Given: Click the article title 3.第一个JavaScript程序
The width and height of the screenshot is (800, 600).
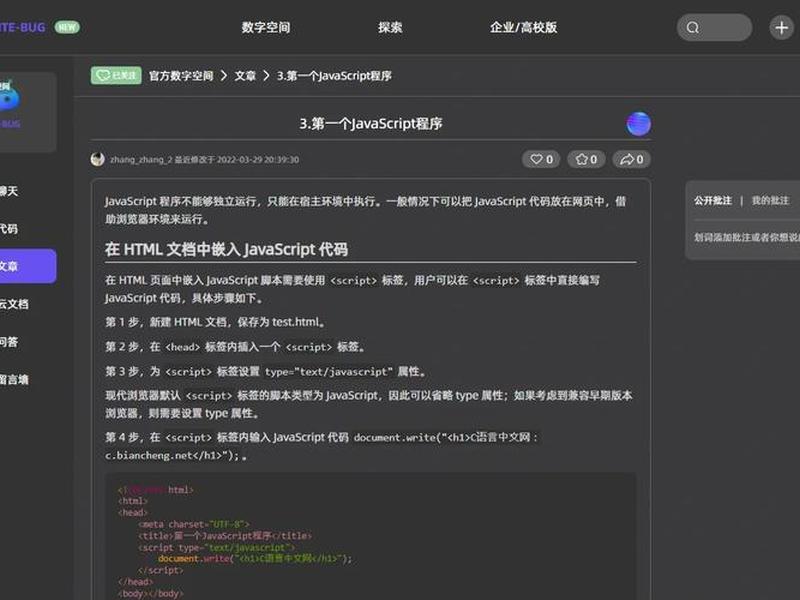Looking at the screenshot, I should pos(371,124).
